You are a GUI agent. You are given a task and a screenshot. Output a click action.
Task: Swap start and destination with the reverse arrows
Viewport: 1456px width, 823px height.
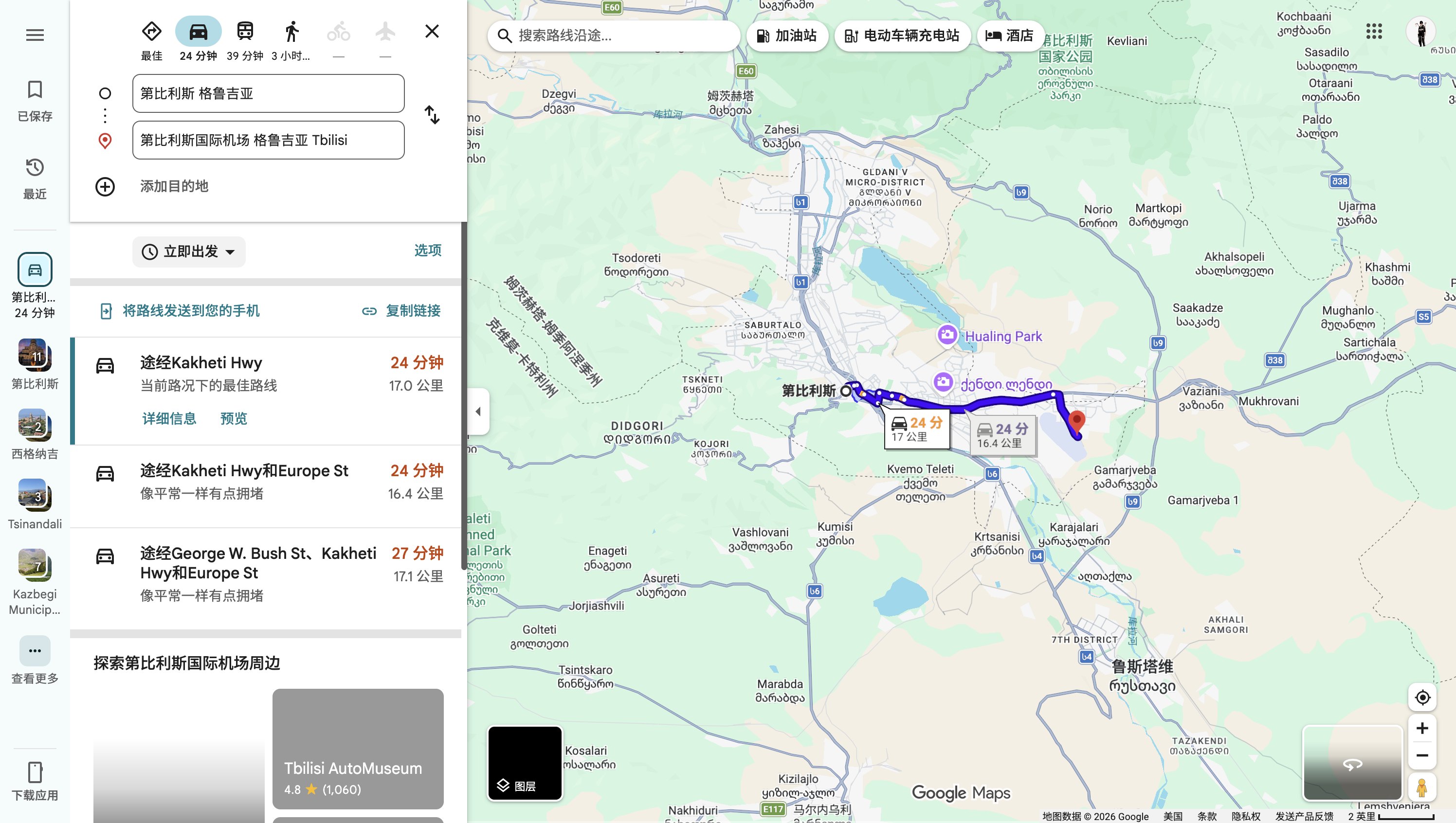pos(432,115)
